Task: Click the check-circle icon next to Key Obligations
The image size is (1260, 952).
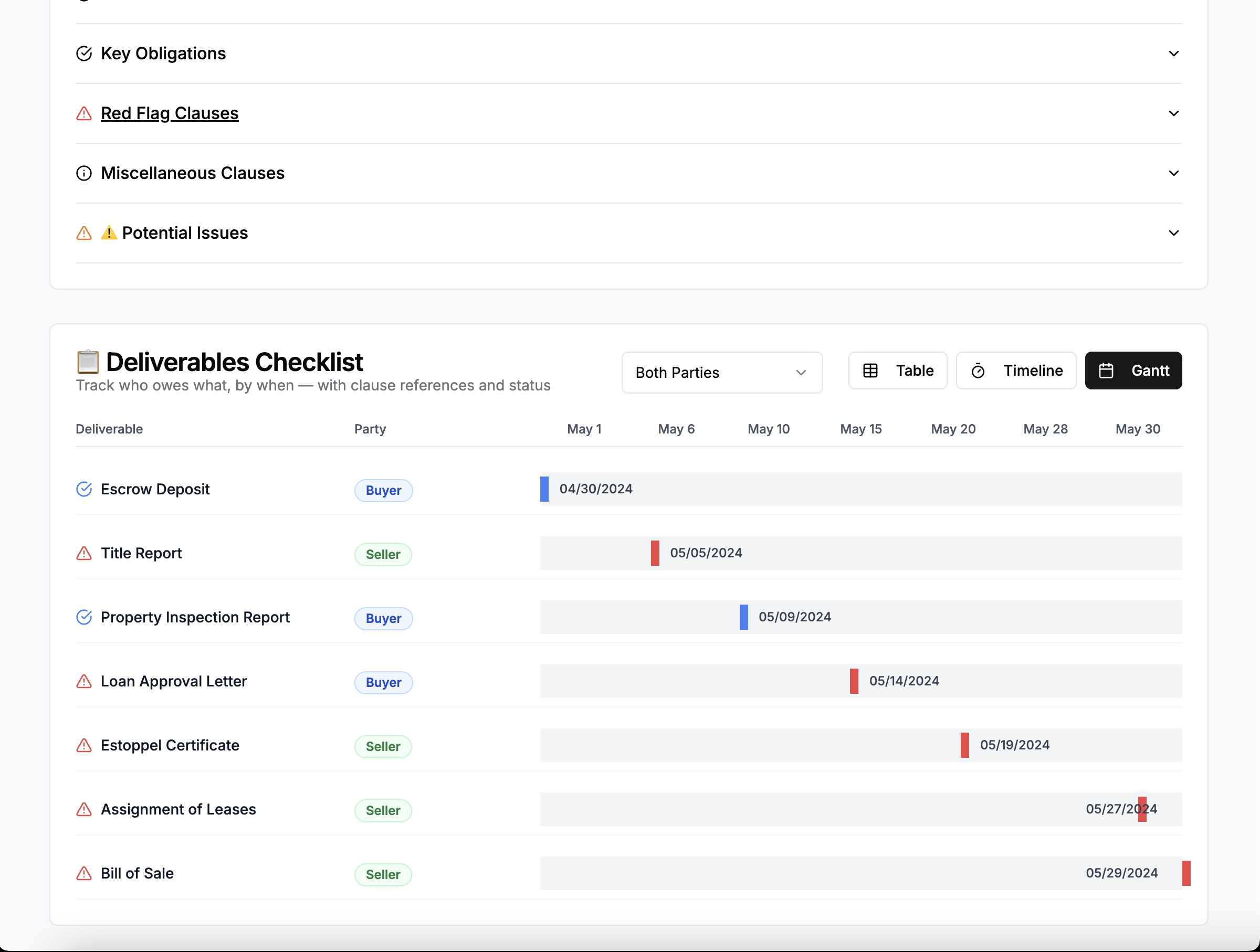Action: [x=83, y=54]
